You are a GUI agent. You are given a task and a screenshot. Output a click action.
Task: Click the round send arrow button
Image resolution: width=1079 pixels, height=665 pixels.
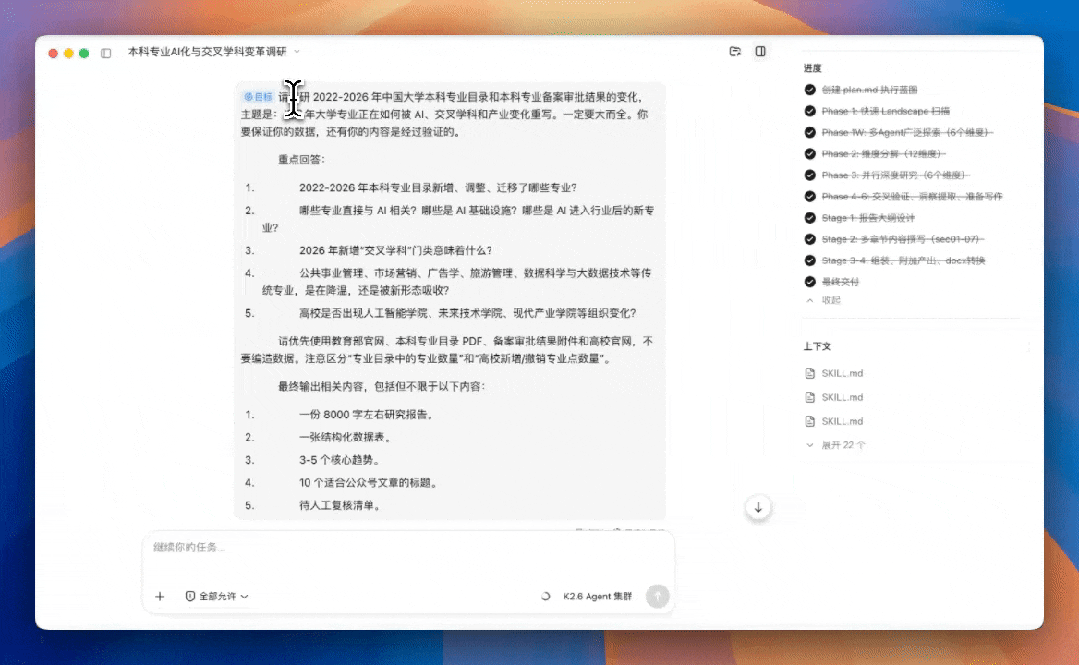[657, 596]
